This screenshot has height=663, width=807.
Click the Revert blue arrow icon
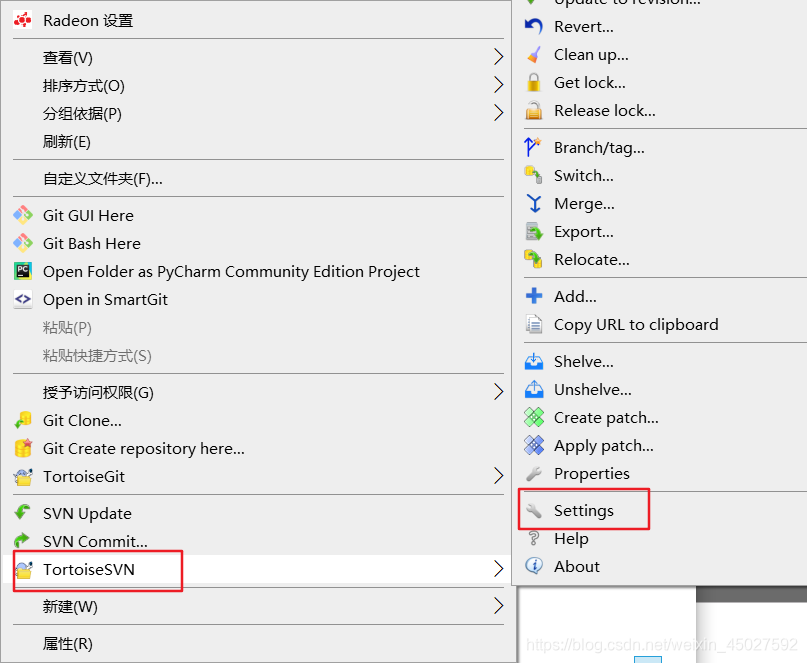click(534, 26)
